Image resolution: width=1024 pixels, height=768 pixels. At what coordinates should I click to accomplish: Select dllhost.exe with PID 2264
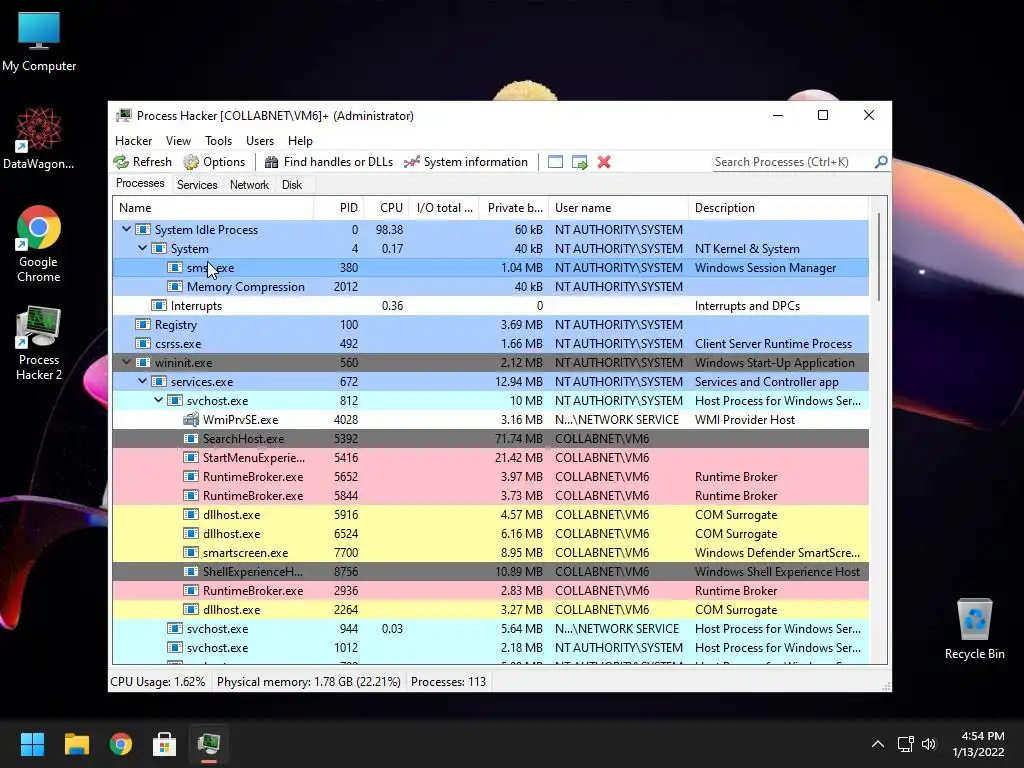(x=490, y=609)
